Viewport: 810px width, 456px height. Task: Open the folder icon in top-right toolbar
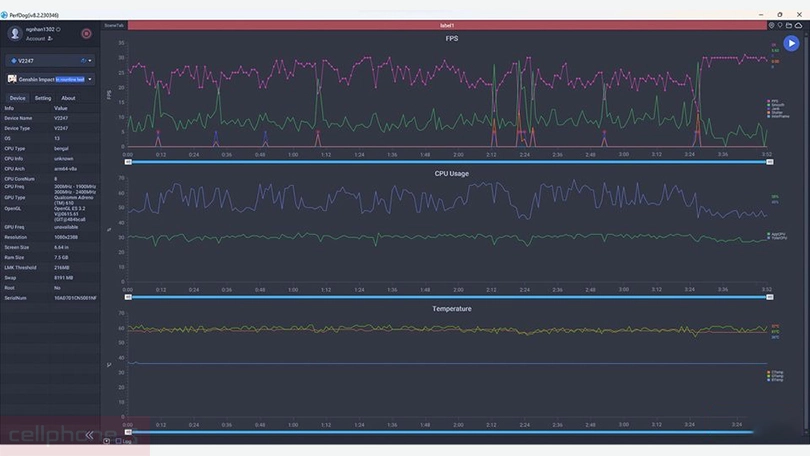(789, 25)
